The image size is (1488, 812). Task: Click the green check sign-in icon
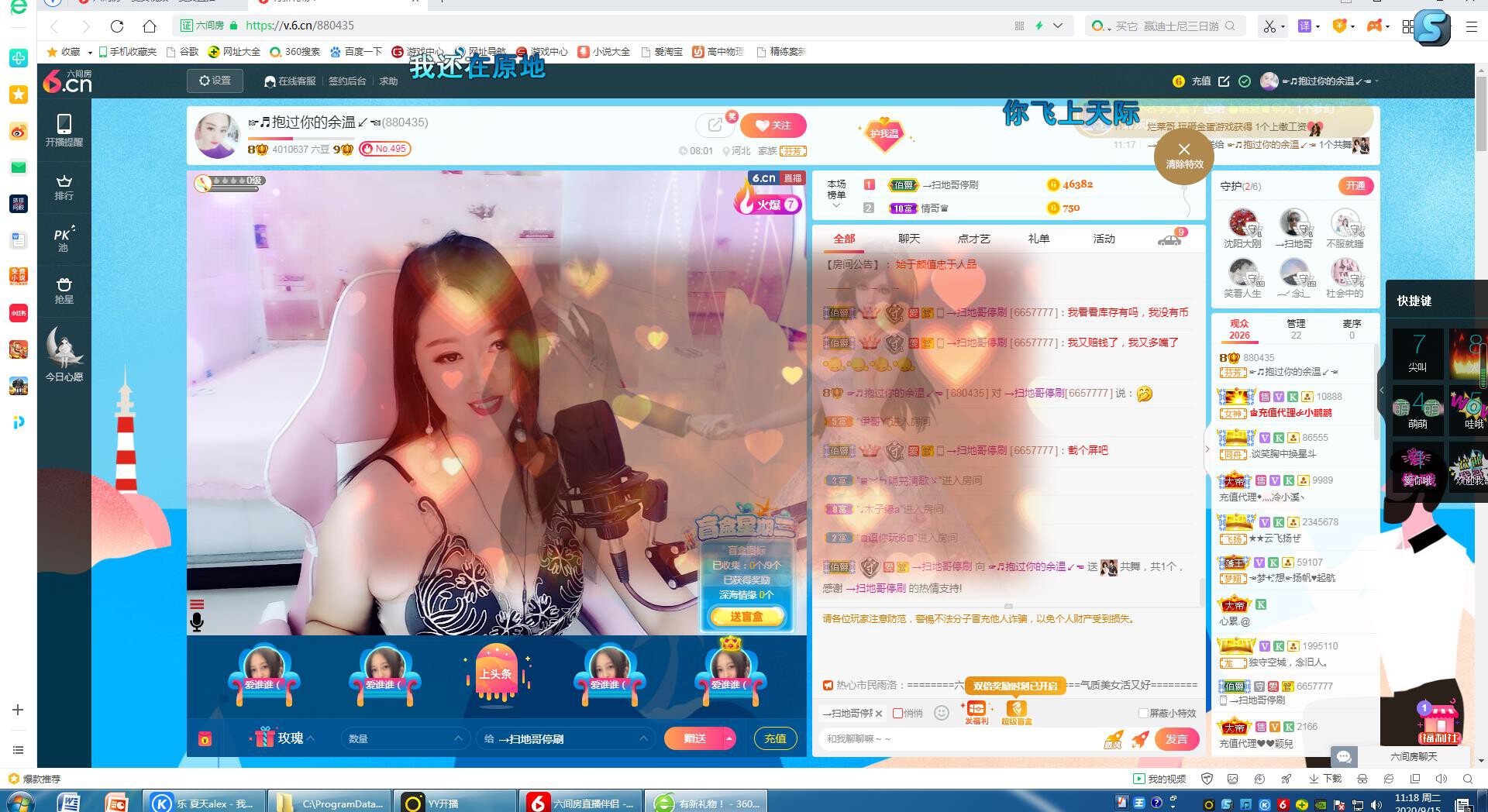click(1245, 81)
